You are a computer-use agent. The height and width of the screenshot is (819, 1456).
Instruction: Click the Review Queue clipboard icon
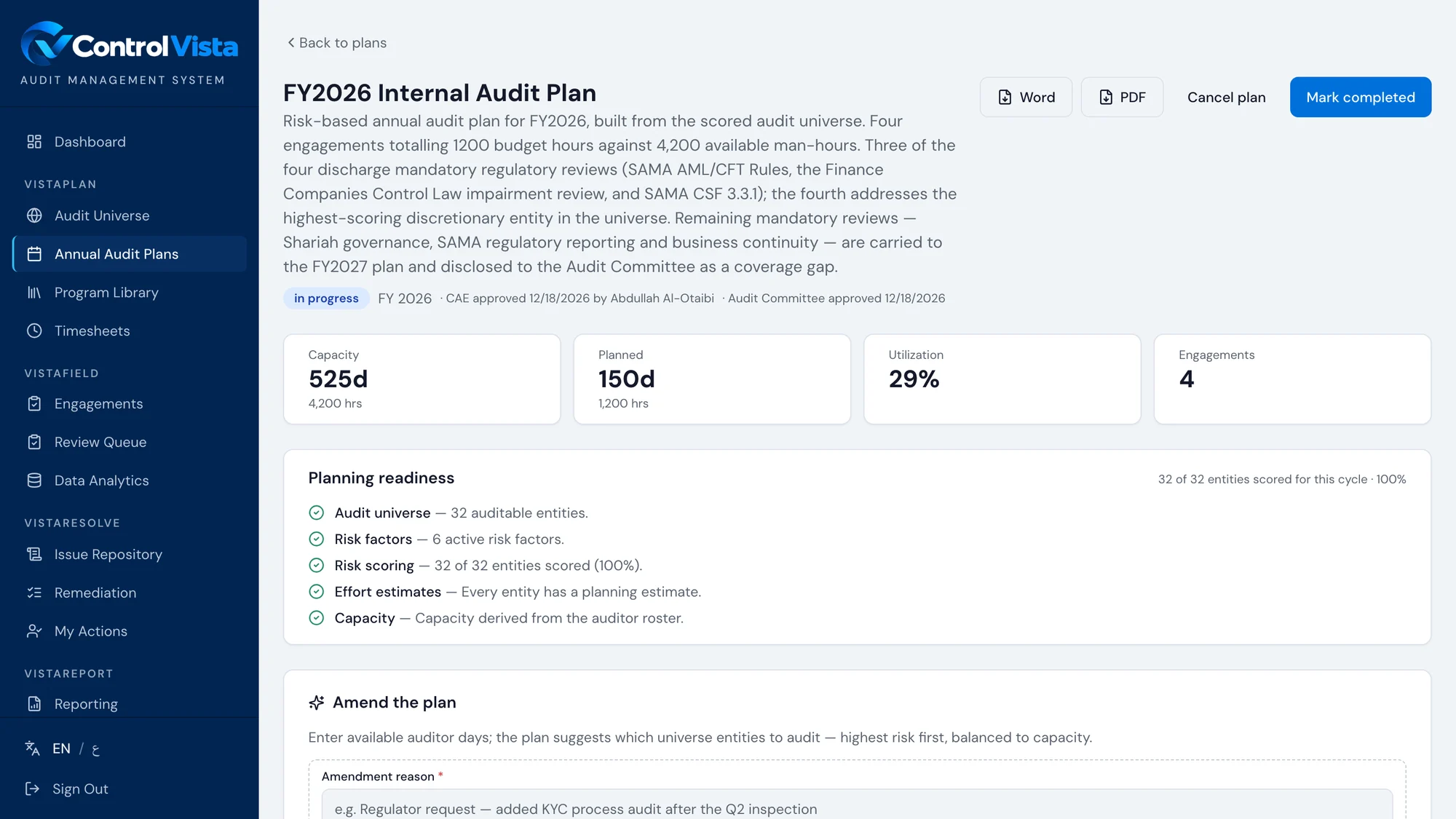point(34,442)
